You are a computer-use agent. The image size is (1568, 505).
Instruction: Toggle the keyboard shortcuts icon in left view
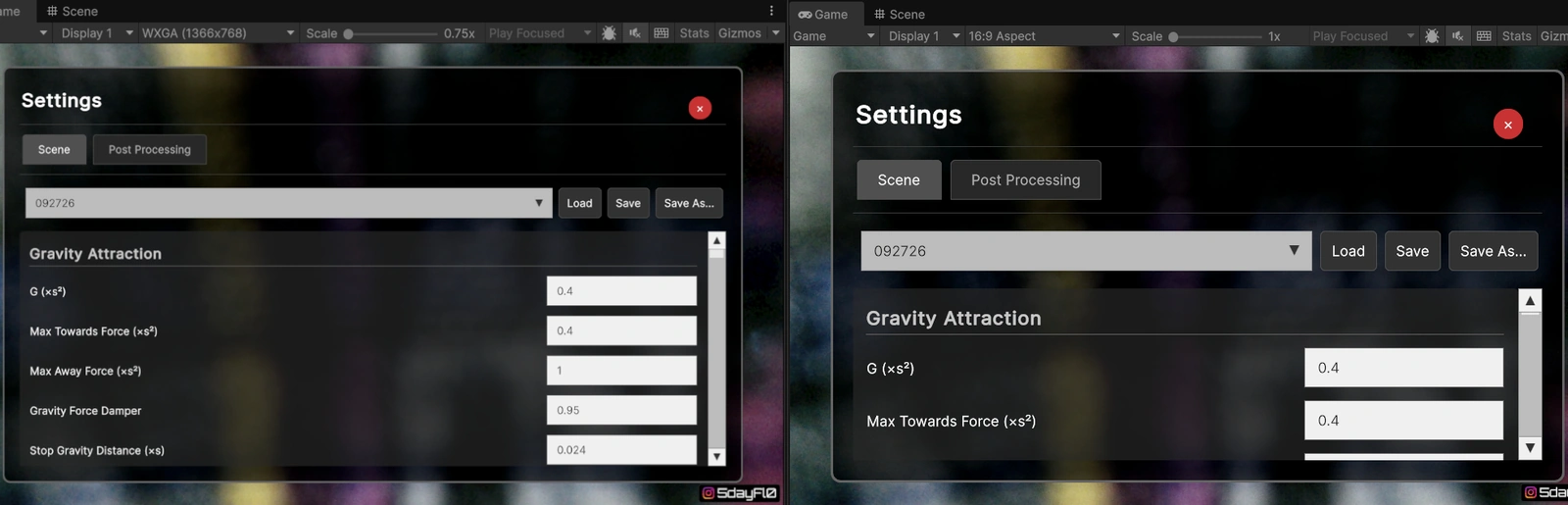coord(661,33)
